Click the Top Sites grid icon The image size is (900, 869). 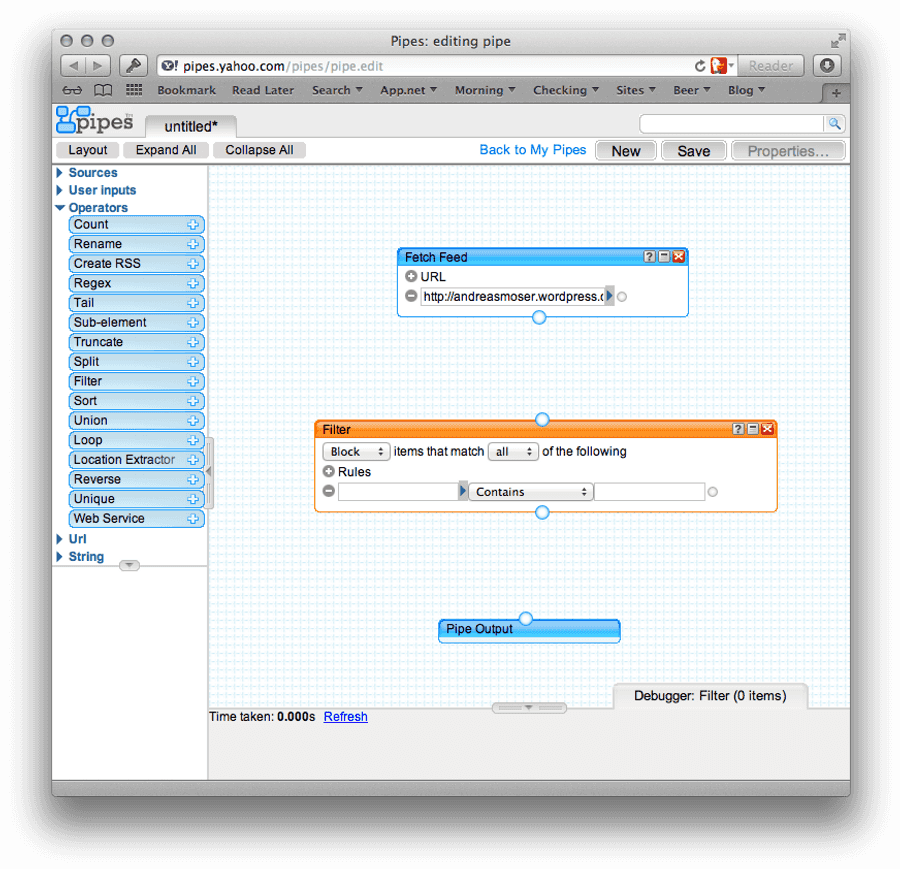tap(134, 90)
